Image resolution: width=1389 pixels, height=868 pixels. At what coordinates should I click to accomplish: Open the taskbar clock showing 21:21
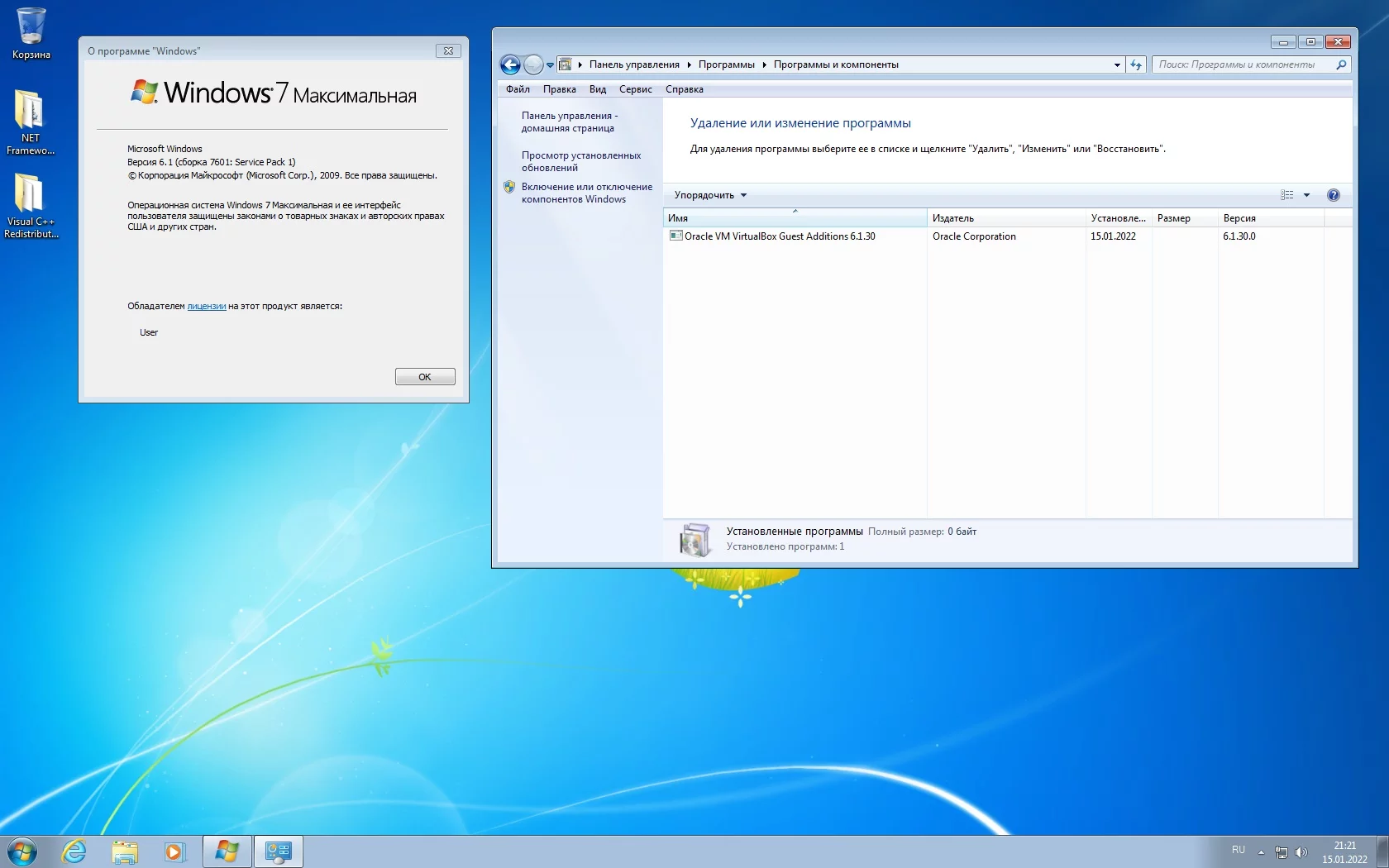coord(1344,852)
